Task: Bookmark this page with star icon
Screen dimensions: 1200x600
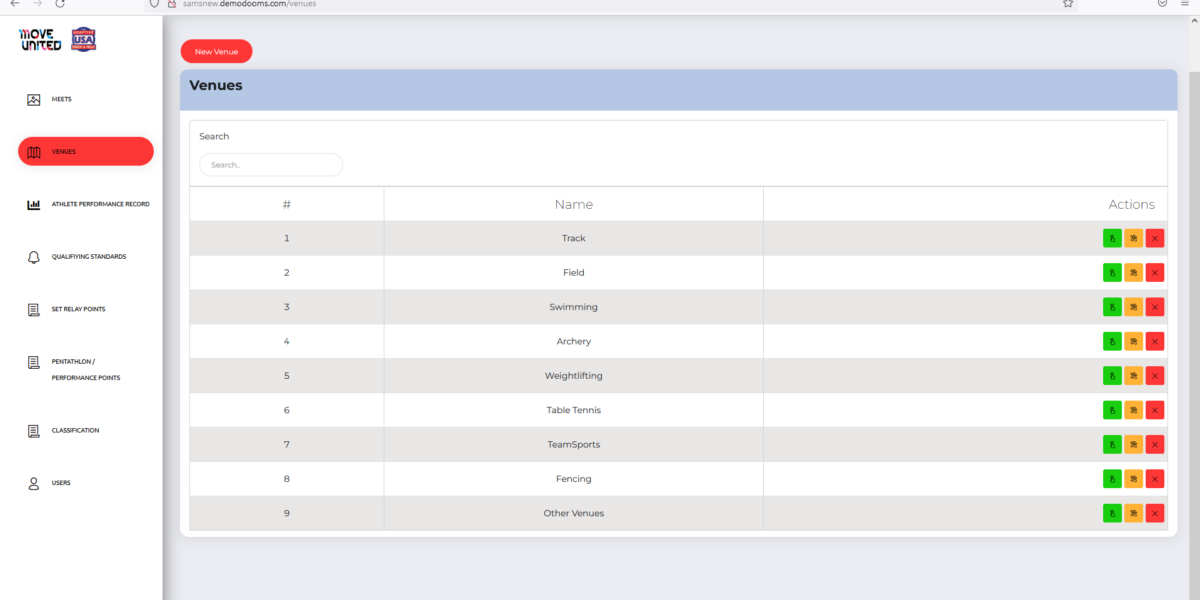Action: [x=1068, y=4]
